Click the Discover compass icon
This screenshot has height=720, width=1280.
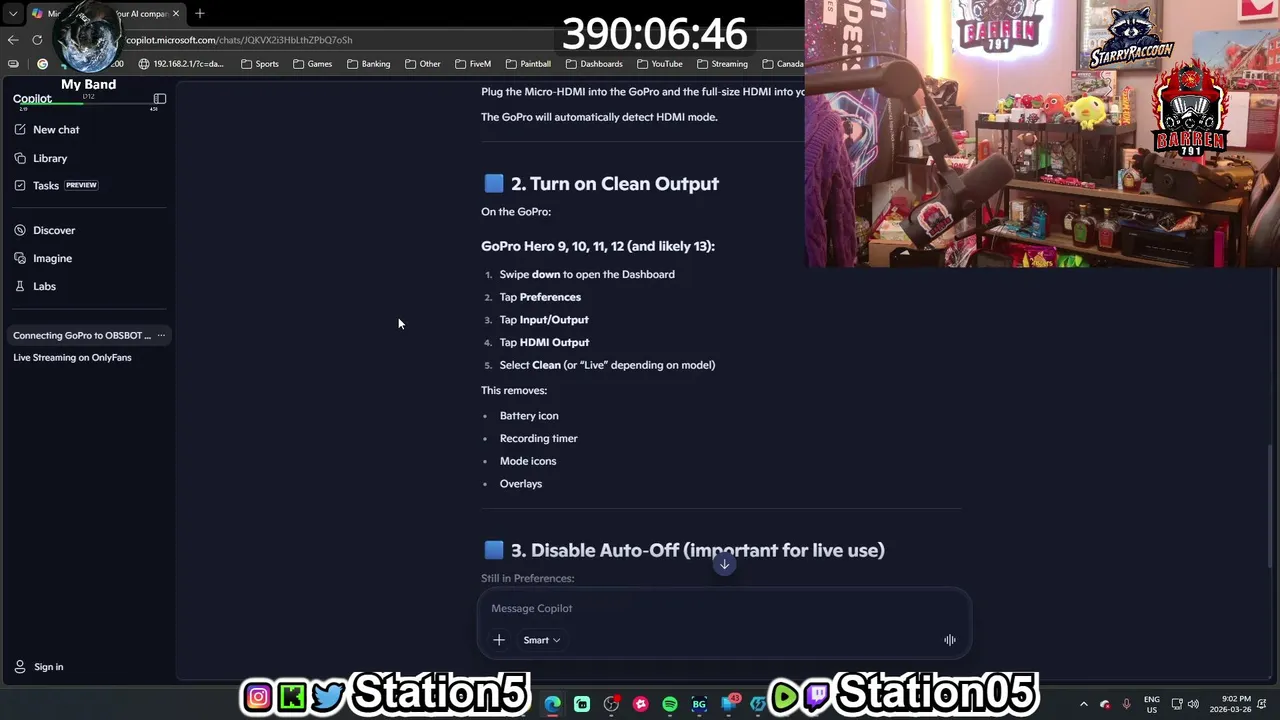20,230
